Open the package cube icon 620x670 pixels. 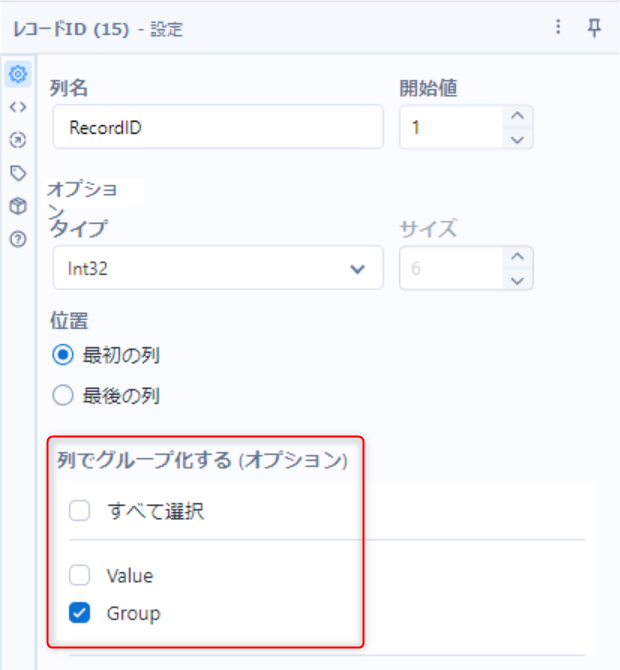click(18, 206)
